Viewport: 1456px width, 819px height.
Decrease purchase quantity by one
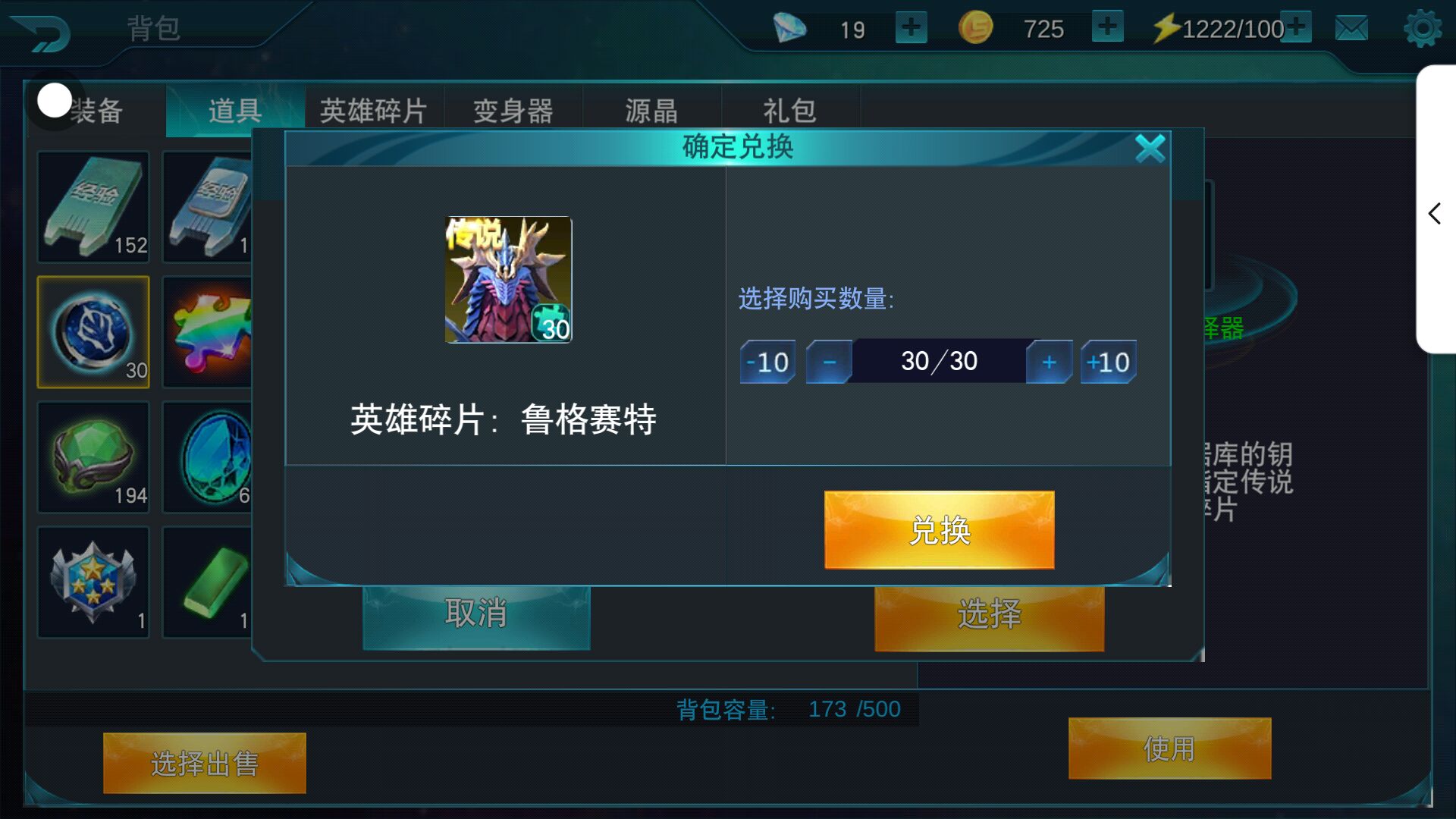[x=829, y=362]
